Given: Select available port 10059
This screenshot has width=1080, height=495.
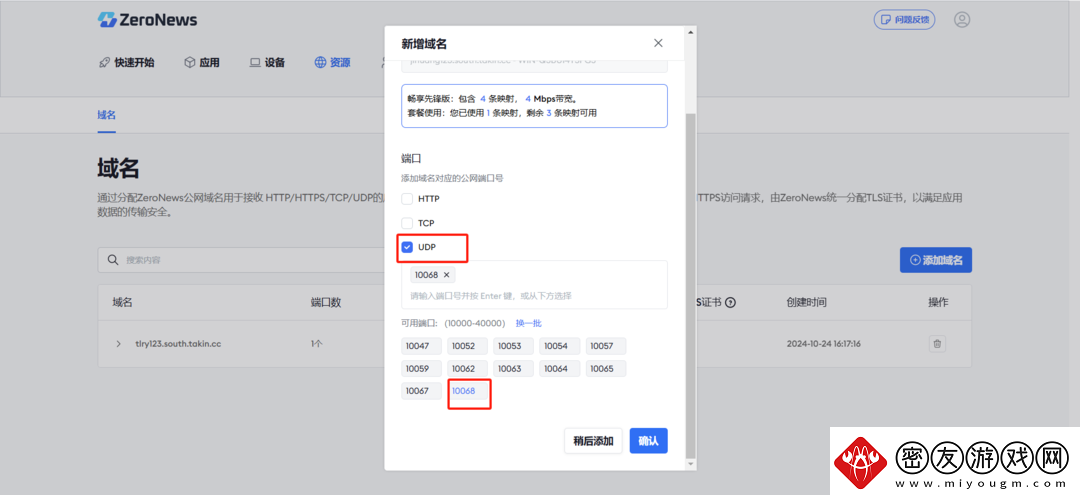Looking at the screenshot, I should [x=421, y=368].
